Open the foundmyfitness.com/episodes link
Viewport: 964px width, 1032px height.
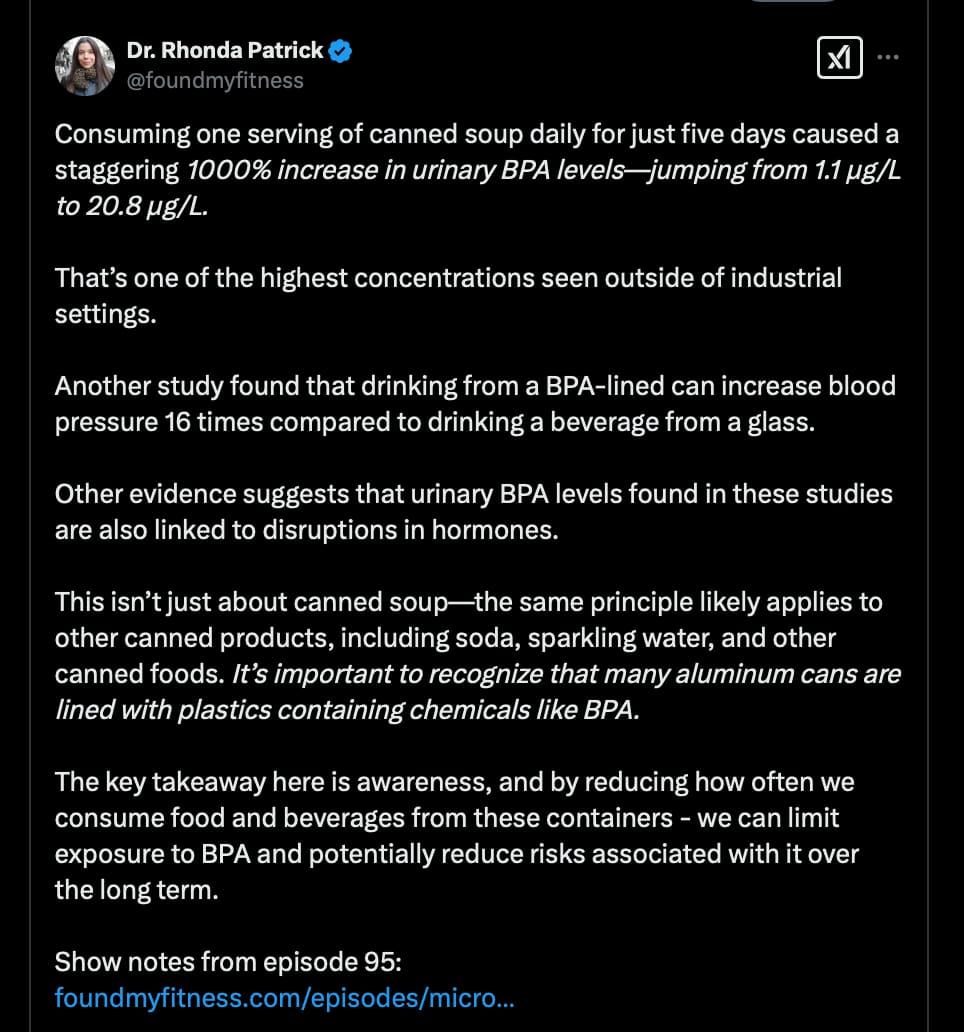[284, 998]
